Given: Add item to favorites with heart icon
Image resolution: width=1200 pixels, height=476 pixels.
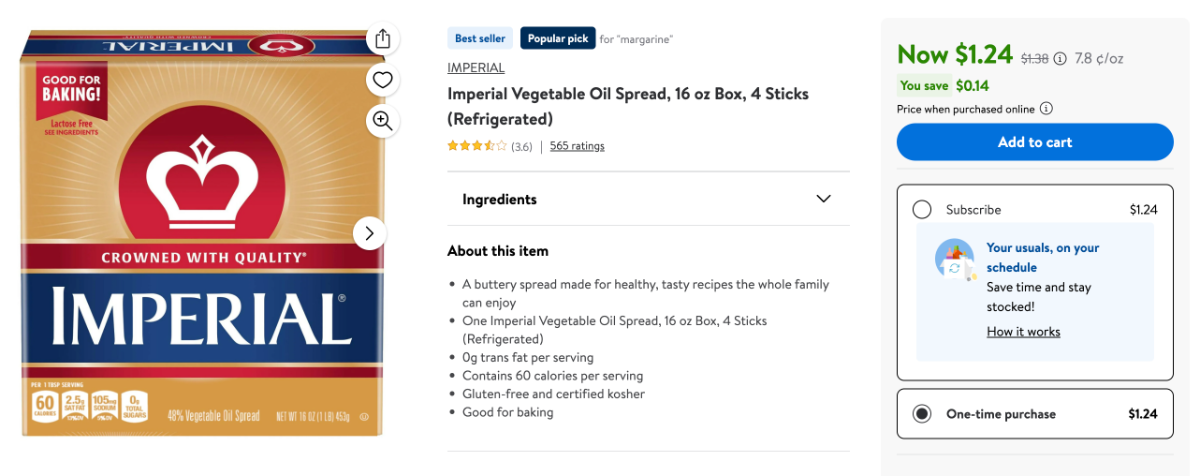Looking at the screenshot, I should tap(382, 80).
